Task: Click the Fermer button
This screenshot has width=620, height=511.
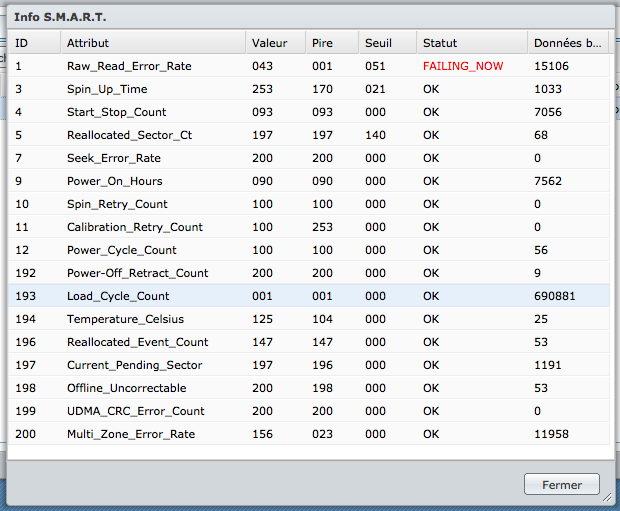Action: tap(561, 484)
